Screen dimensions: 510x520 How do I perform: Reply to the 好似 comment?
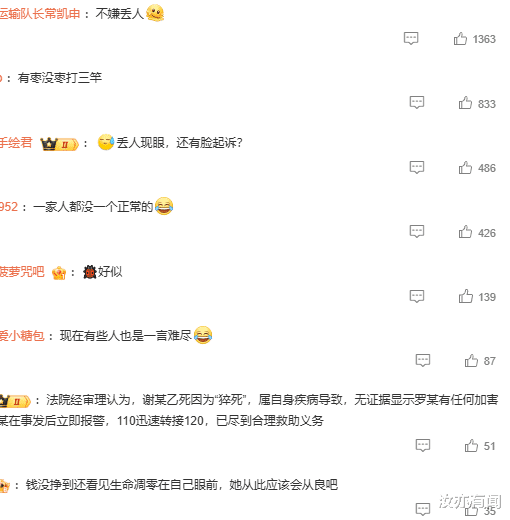[417, 296]
